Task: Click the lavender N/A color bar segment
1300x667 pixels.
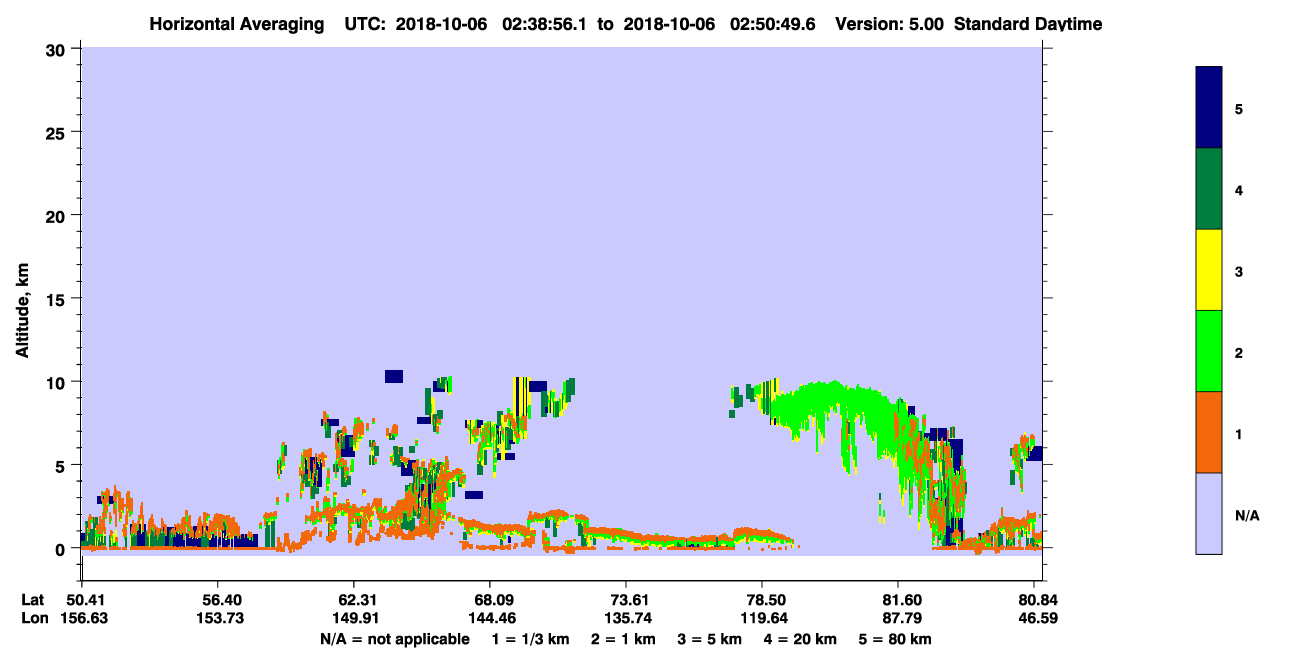Action: coord(1209,513)
